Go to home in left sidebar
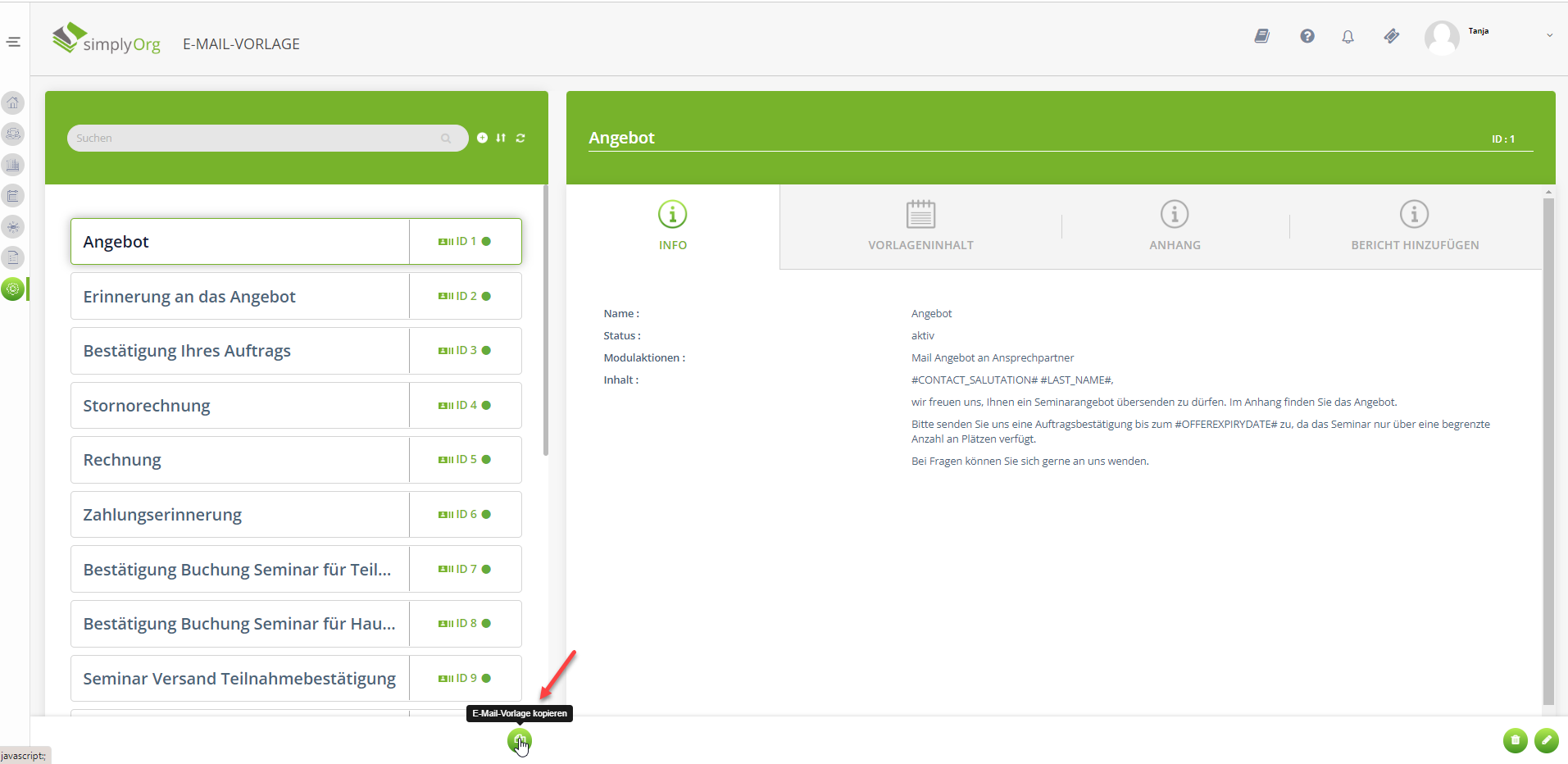1568x764 pixels. pos(13,102)
